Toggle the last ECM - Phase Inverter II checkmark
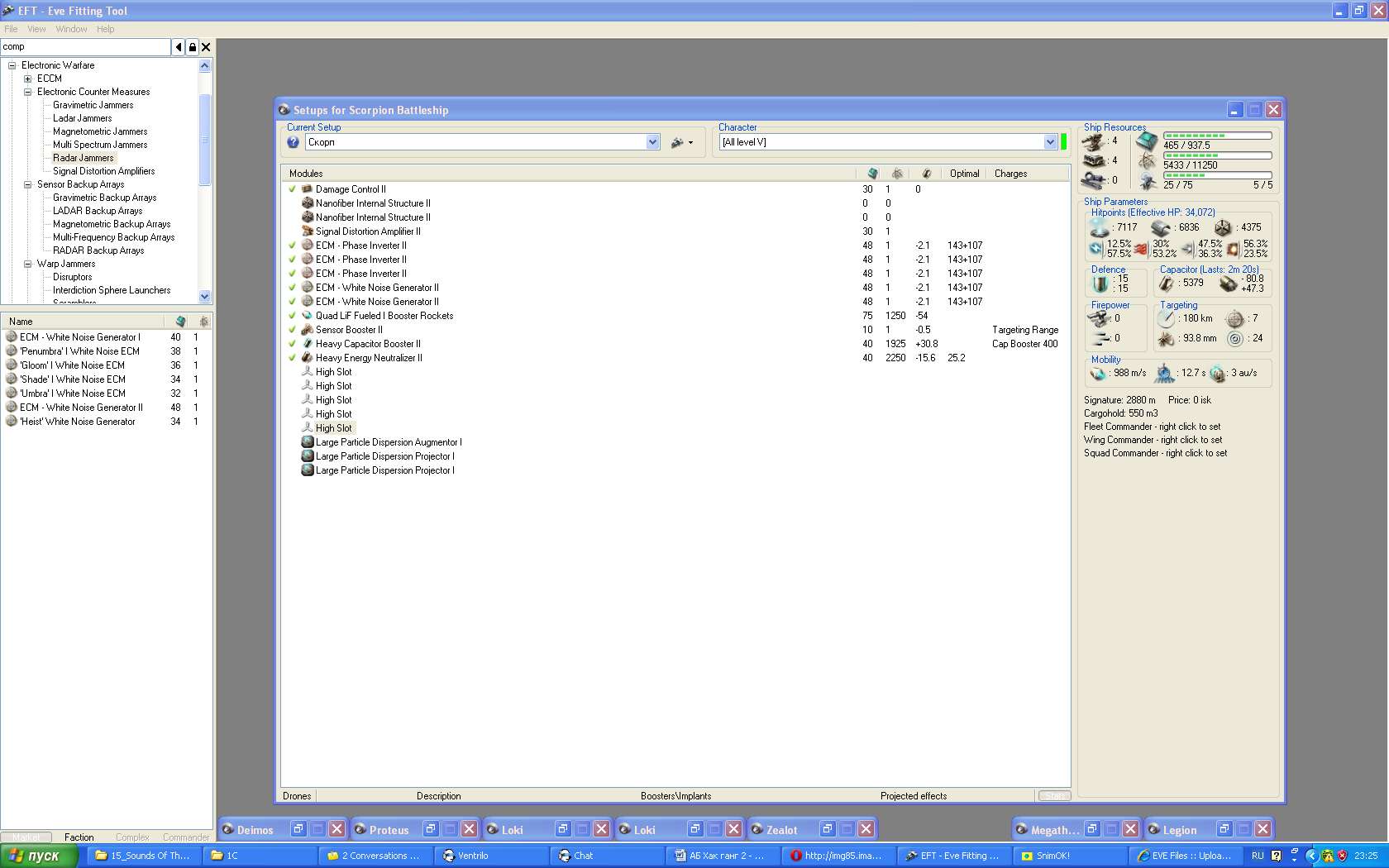 tap(292, 274)
